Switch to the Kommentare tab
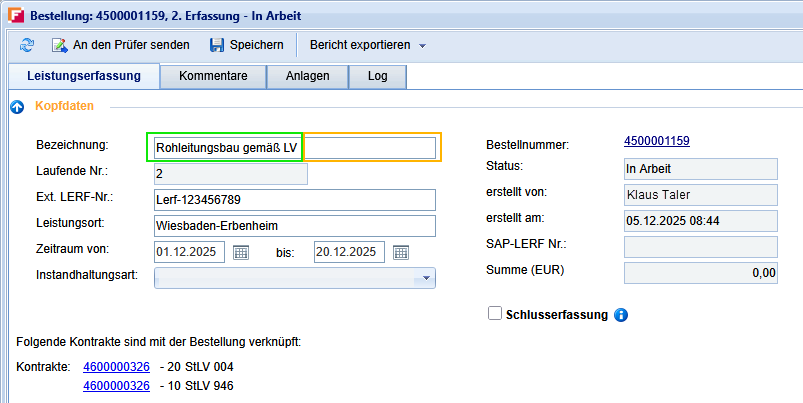 click(x=214, y=76)
